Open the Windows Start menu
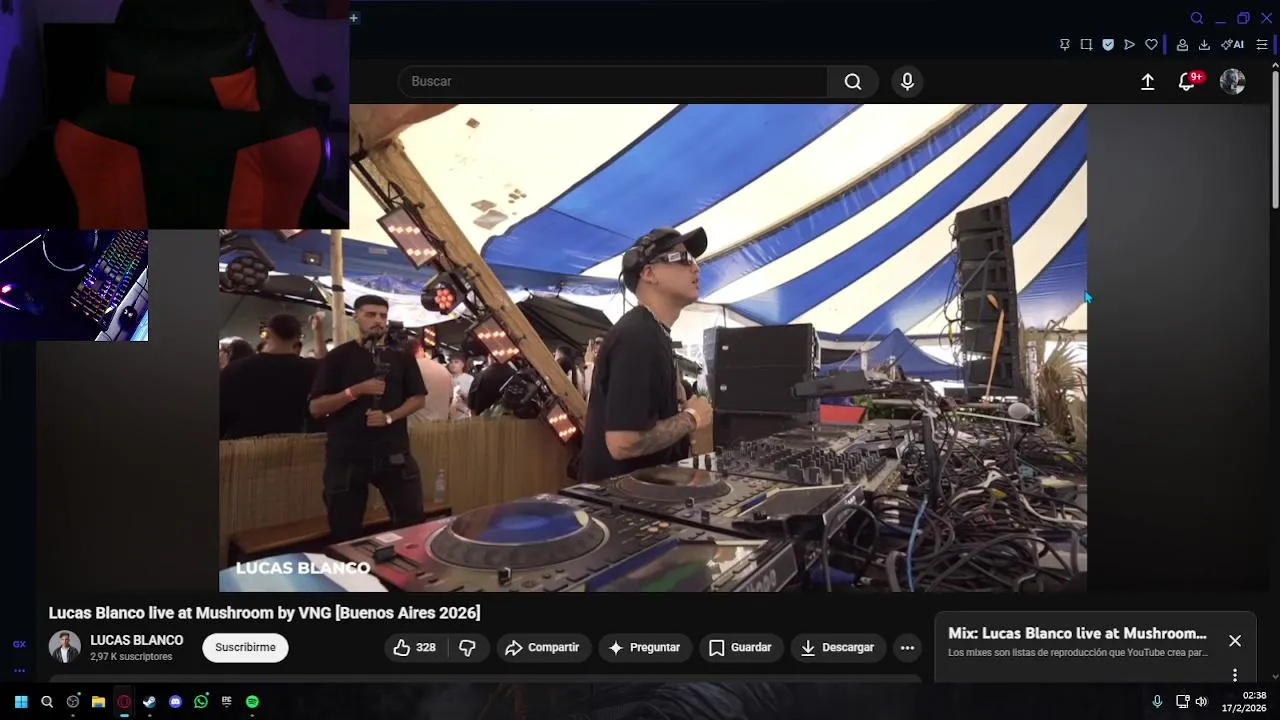This screenshot has width=1280, height=720. point(21,702)
